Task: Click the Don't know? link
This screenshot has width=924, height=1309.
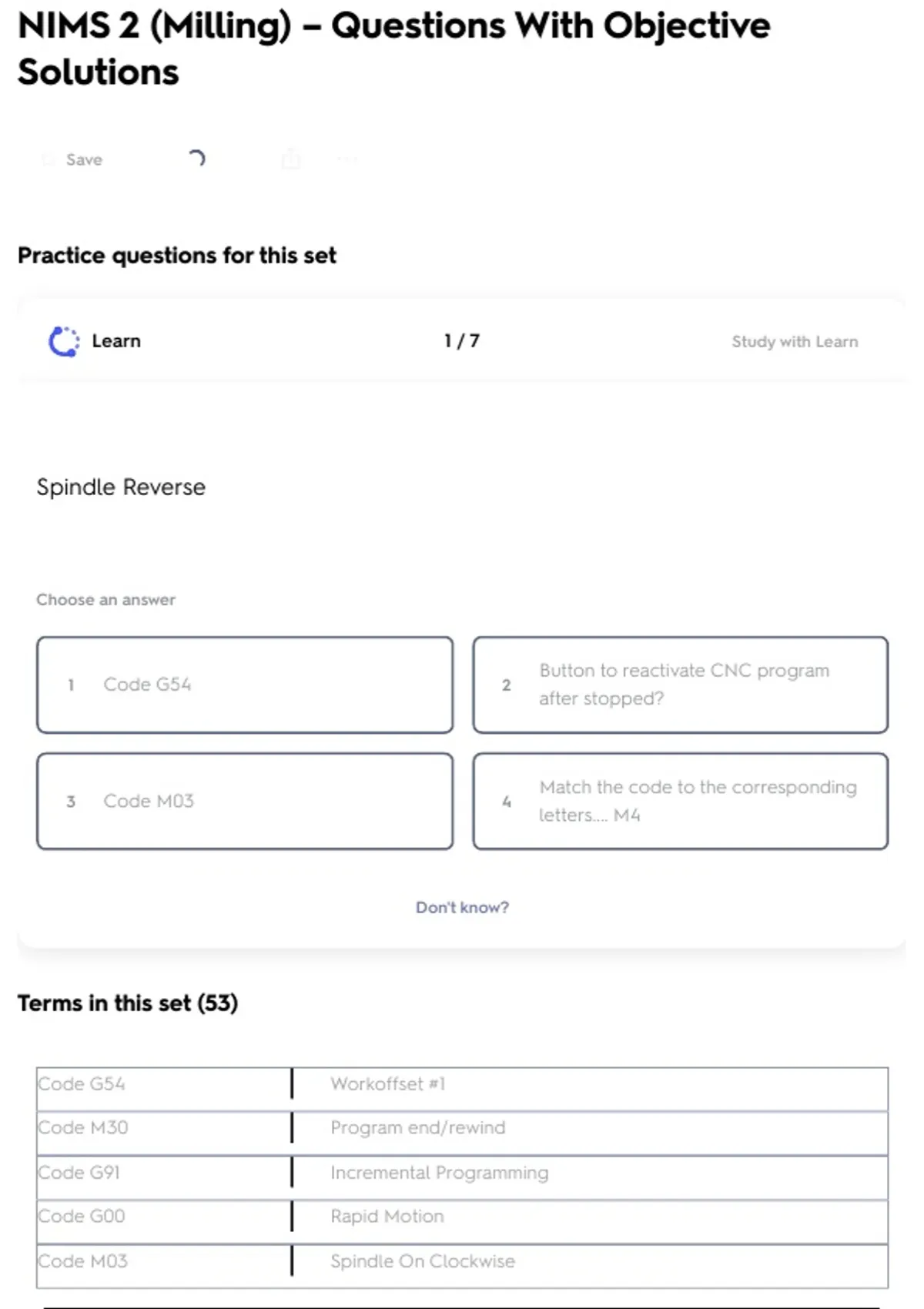Action: [x=462, y=907]
